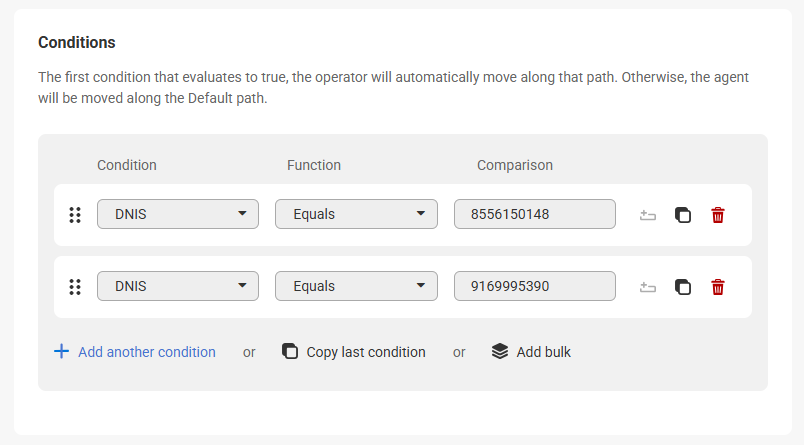Delete the 9169995390 condition
Viewport: 804px width, 445px height.
pos(718,287)
